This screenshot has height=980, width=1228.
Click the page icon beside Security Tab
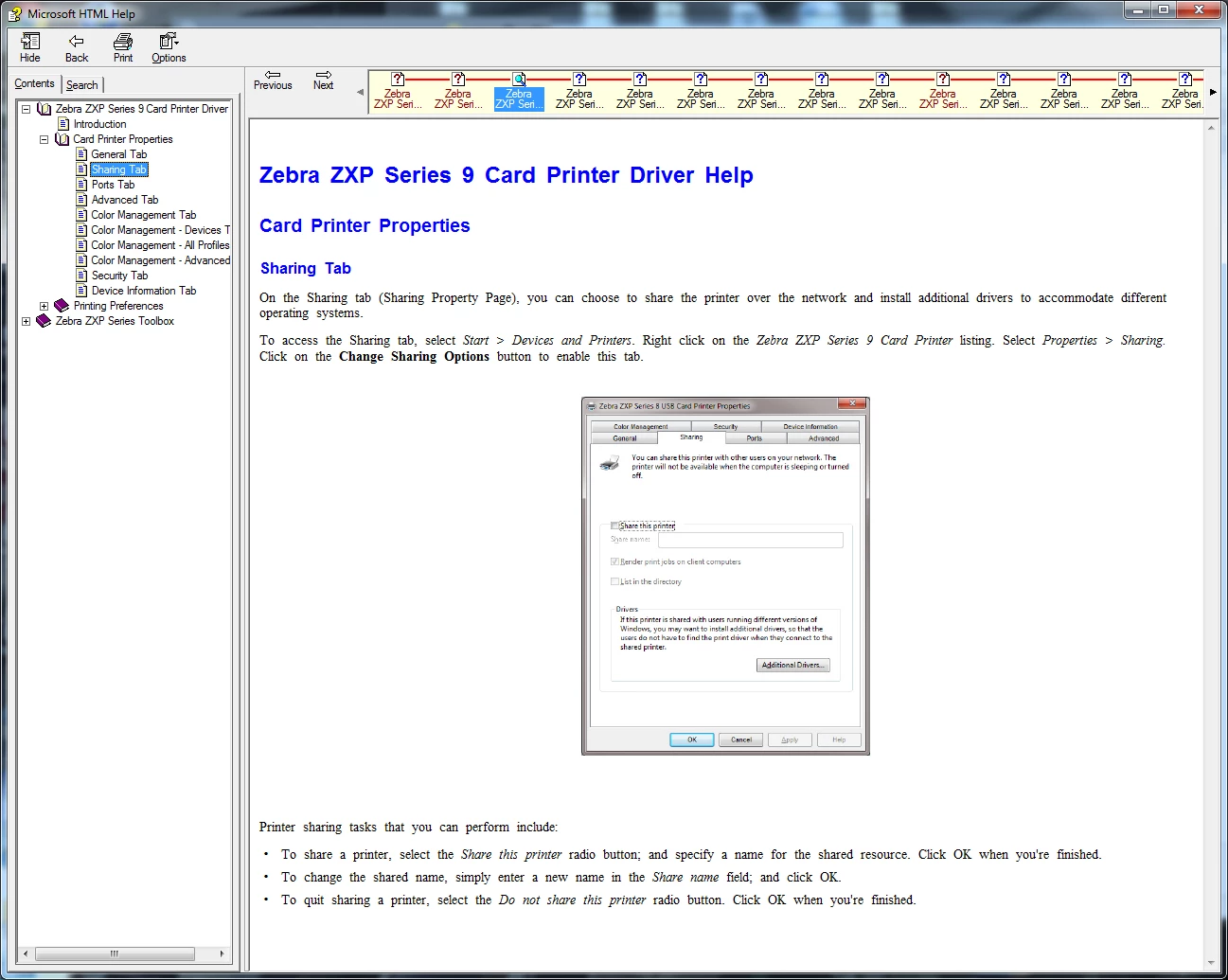81,276
